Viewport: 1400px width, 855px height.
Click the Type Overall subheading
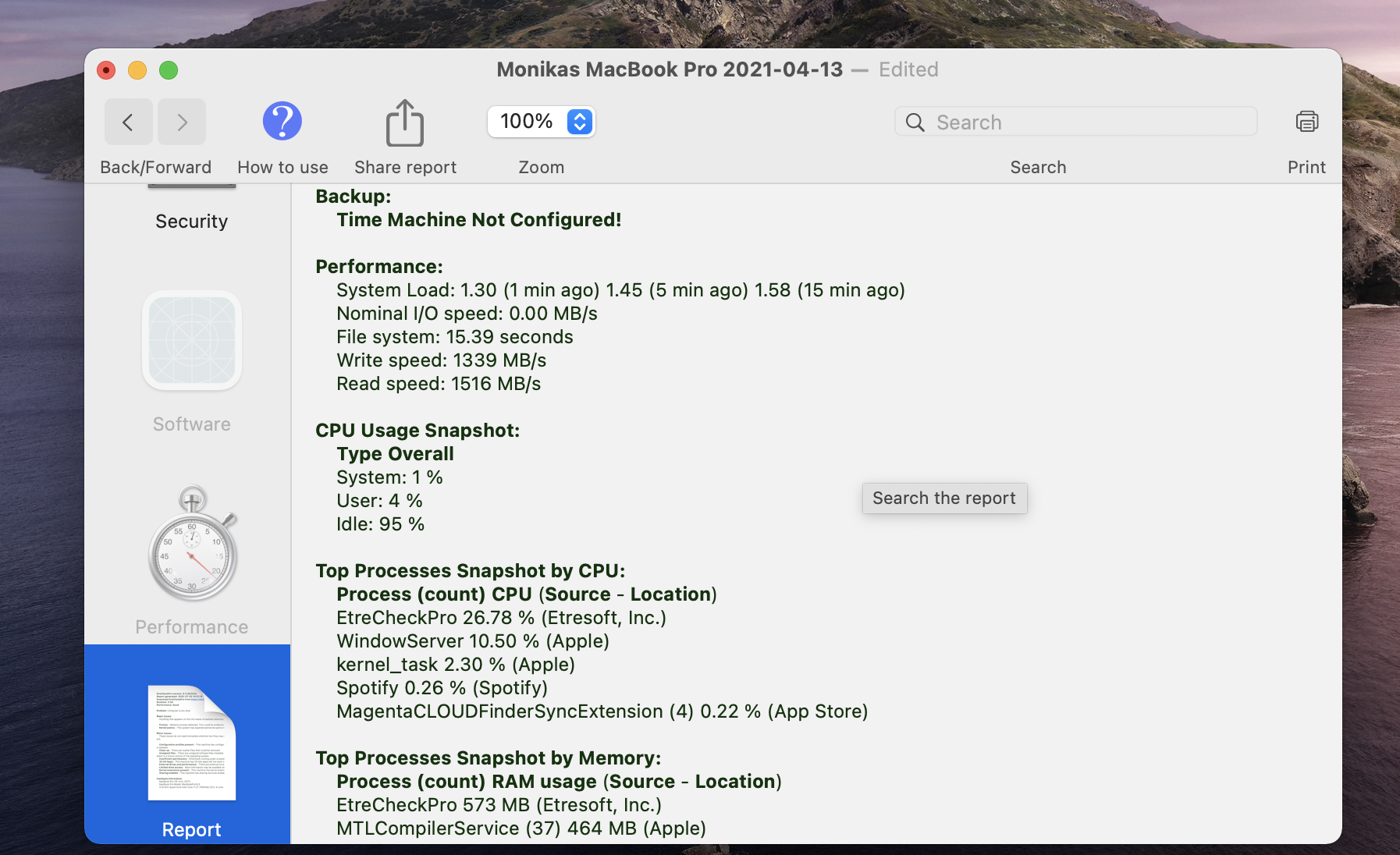click(x=396, y=454)
